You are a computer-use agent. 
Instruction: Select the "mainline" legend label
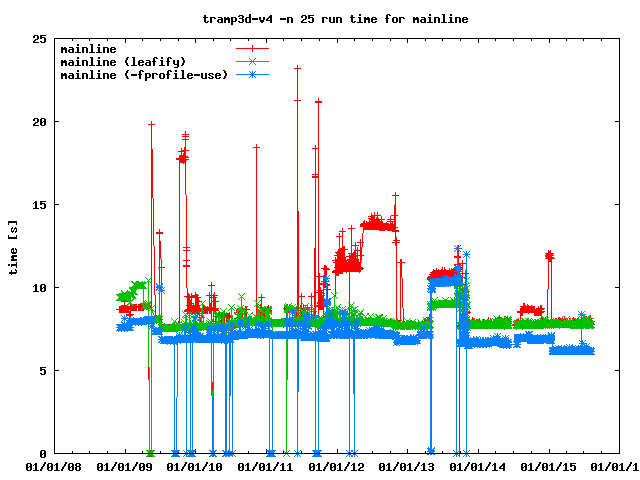[88, 48]
